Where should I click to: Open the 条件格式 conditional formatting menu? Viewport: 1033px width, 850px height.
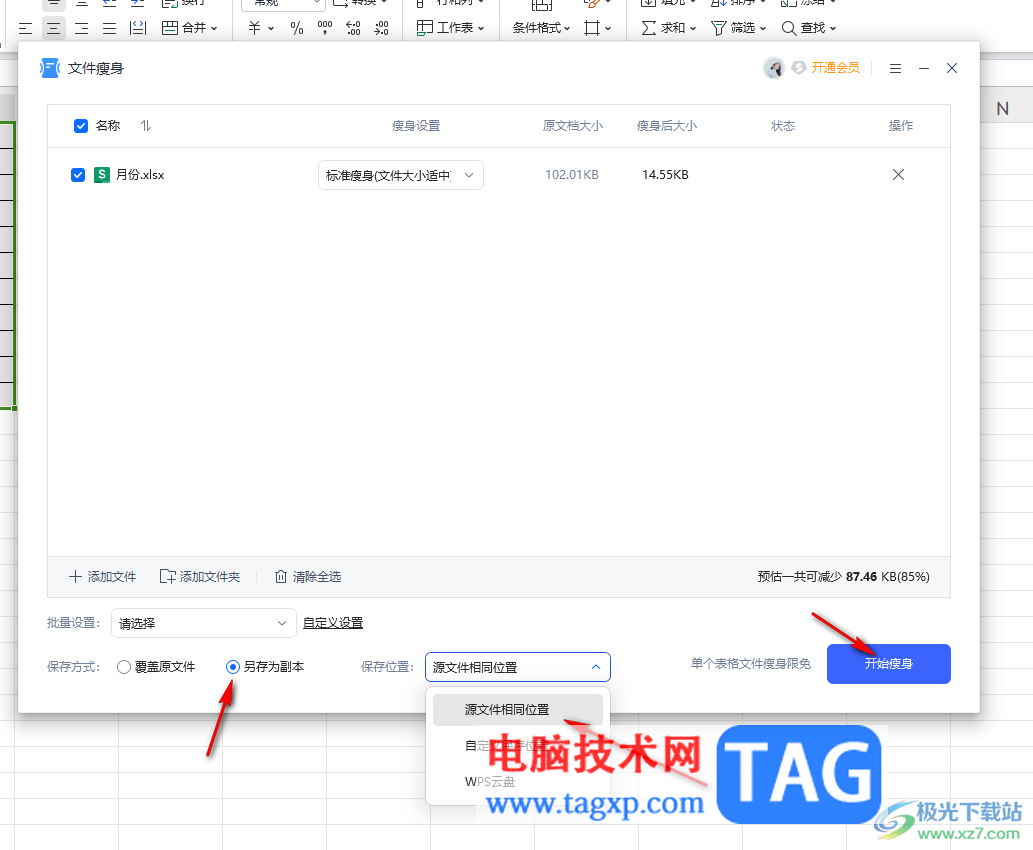(x=542, y=28)
